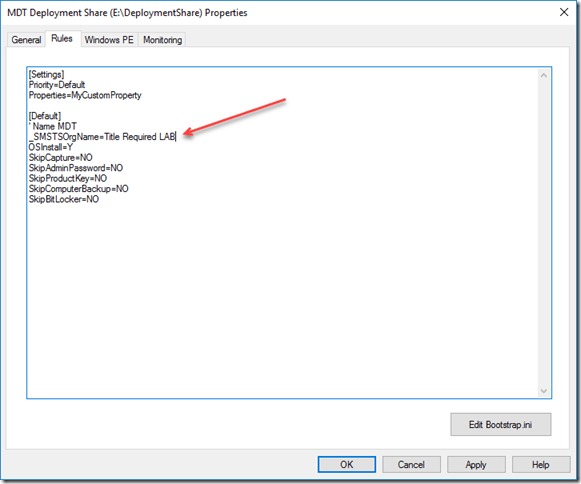Place cursor in the _SMSTSOrgName line

click(x=102, y=137)
